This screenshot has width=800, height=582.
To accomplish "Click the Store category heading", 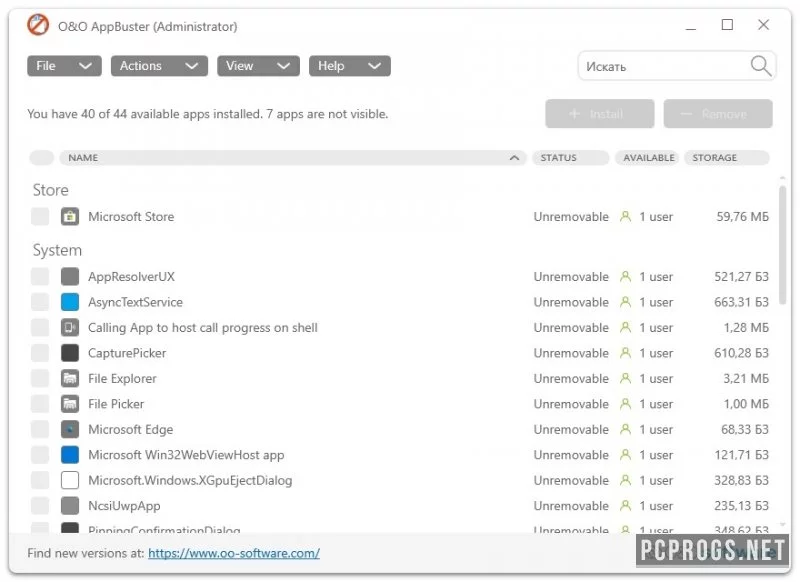I will coord(51,190).
